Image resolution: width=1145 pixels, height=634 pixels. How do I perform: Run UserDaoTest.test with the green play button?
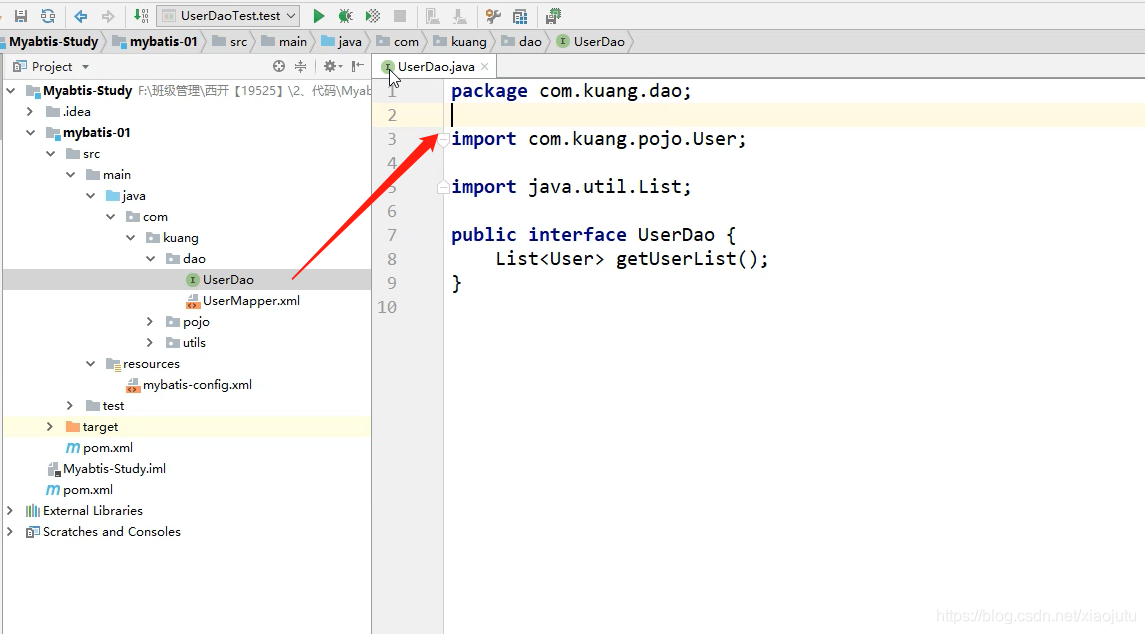coord(318,15)
